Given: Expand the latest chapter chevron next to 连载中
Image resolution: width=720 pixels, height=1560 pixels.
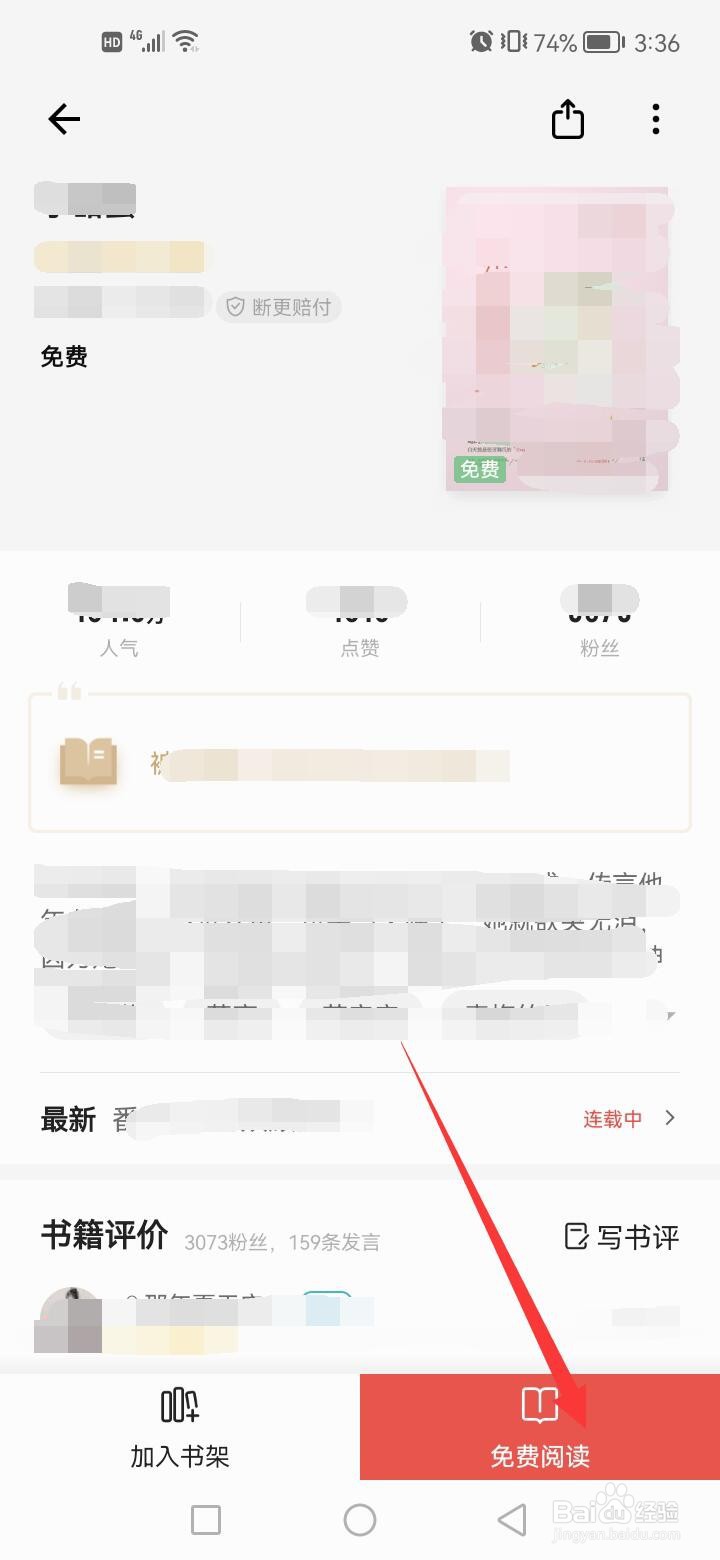Looking at the screenshot, I should click(670, 1118).
